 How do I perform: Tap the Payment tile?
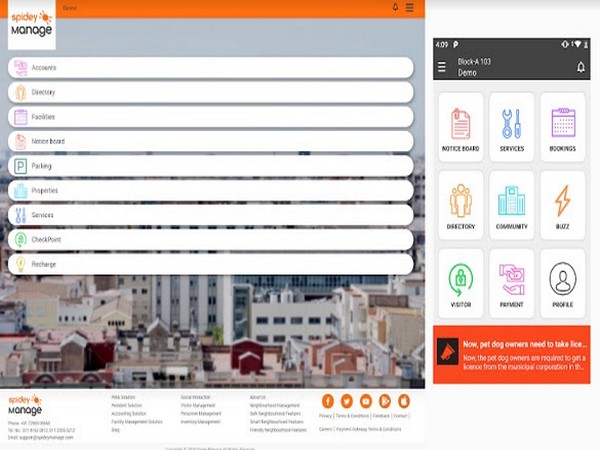point(511,283)
